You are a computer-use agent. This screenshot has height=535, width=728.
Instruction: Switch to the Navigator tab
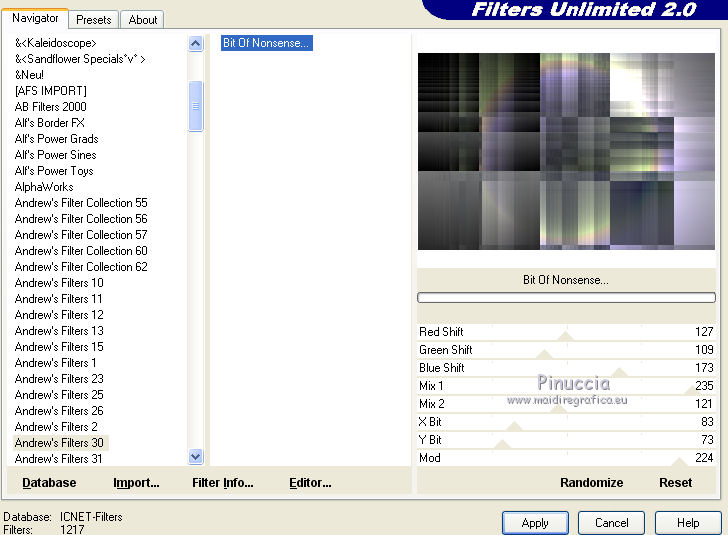(x=35, y=18)
